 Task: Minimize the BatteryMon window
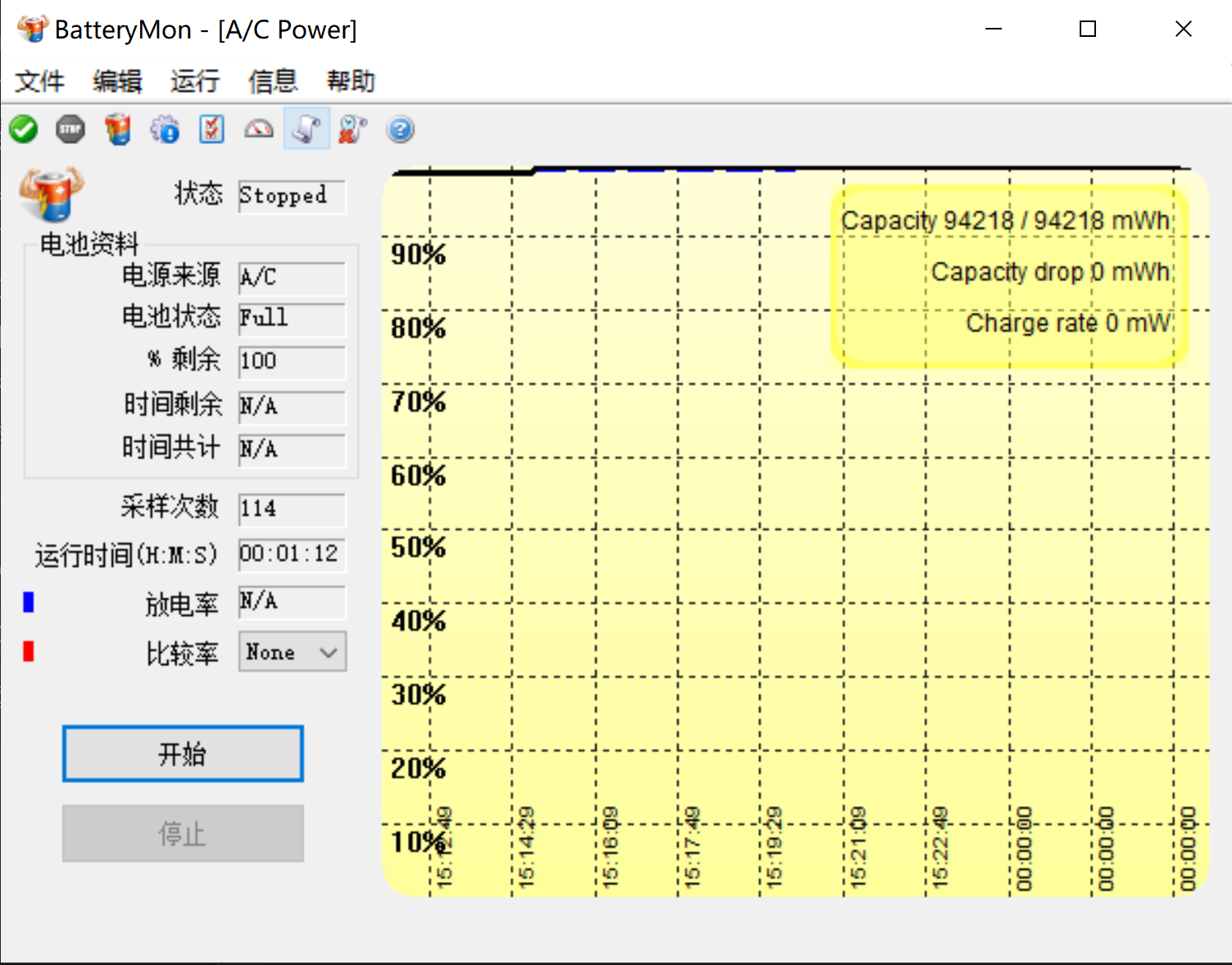click(994, 29)
